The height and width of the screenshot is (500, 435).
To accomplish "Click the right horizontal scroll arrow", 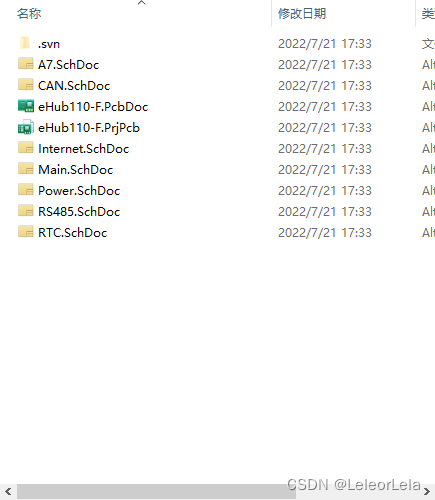I will click(427, 491).
